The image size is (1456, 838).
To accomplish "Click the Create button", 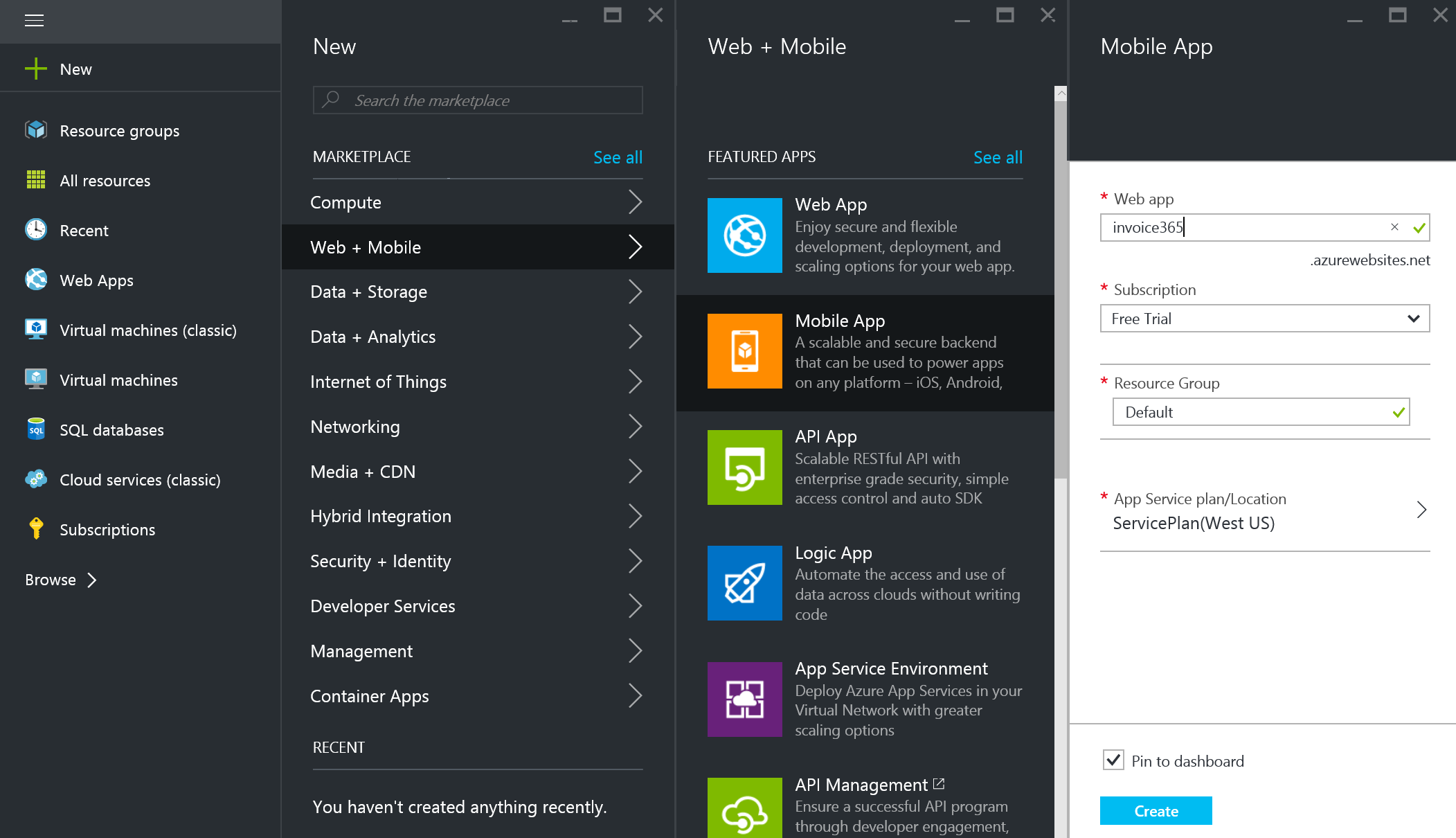I will click(x=1156, y=810).
